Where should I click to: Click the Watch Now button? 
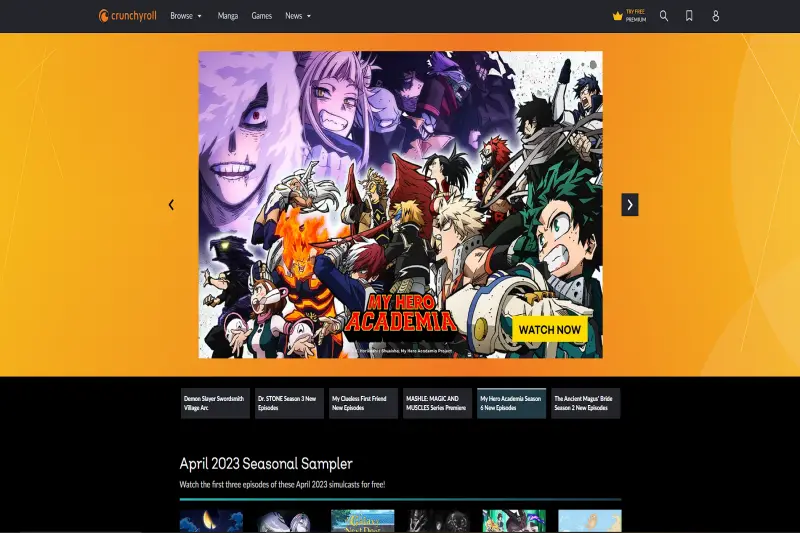(549, 329)
